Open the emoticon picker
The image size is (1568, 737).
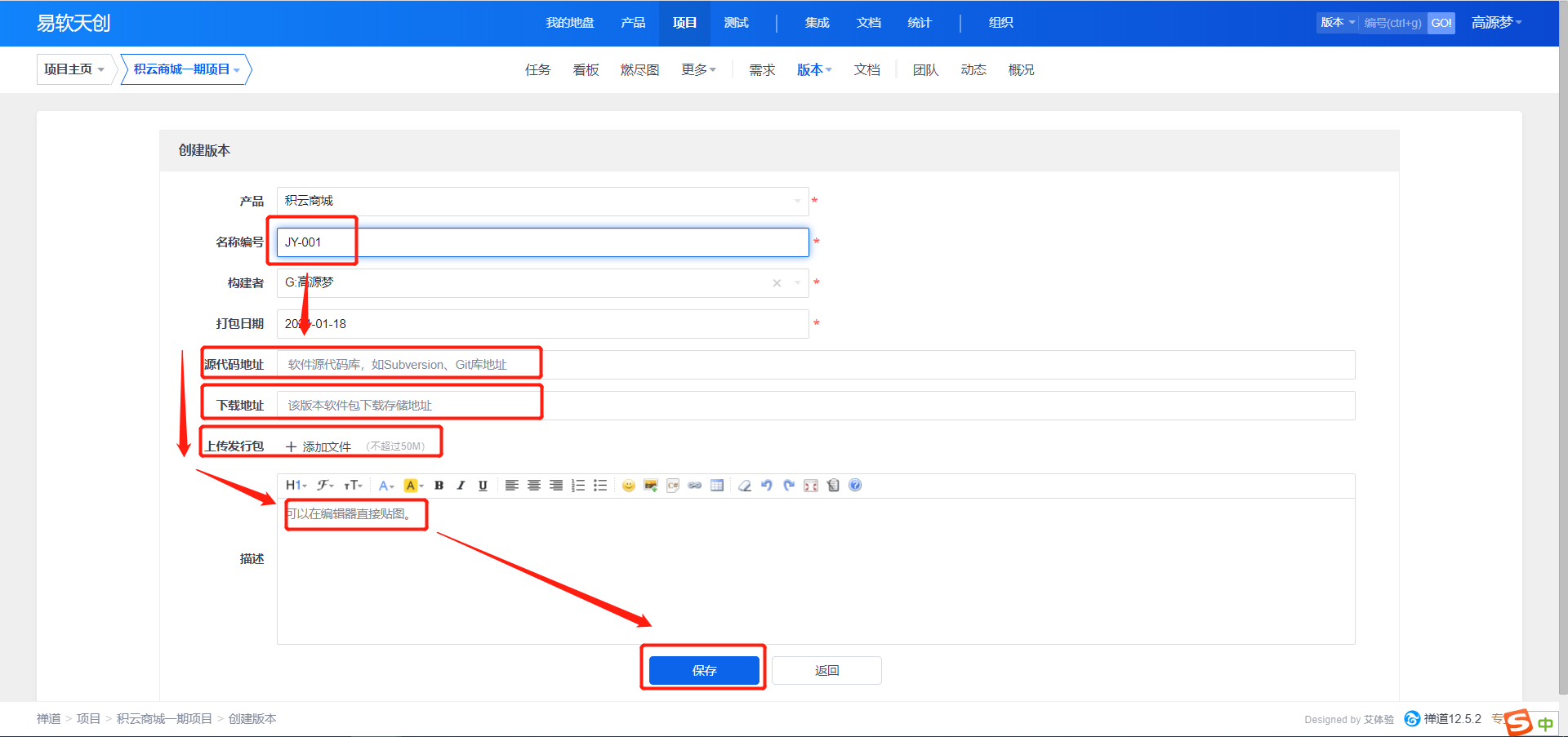(x=628, y=486)
